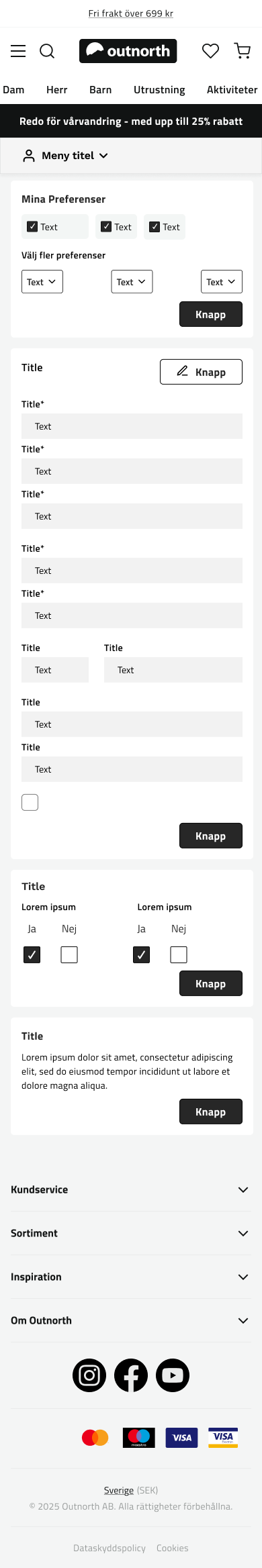Open Outnorth's Facebook page icon
Image resolution: width=262 pixels, height=1568 pixels.
click(x=131, y=1375)
